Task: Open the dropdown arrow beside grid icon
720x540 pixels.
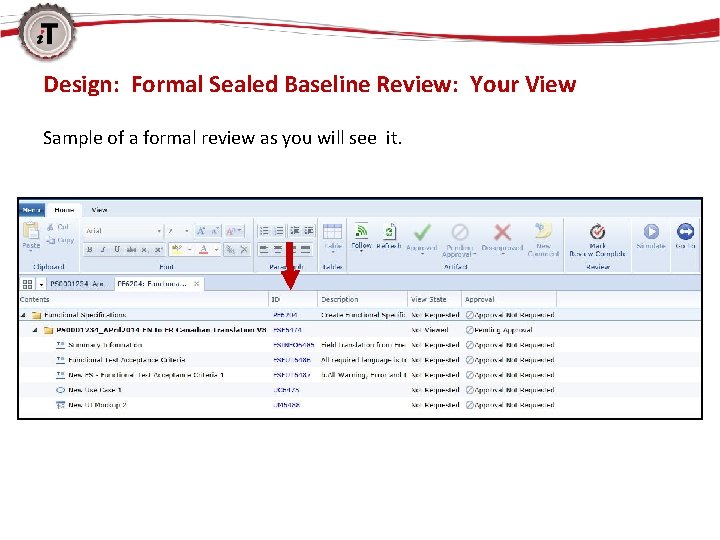Action: pyautogui.click(x=41, y=285)
